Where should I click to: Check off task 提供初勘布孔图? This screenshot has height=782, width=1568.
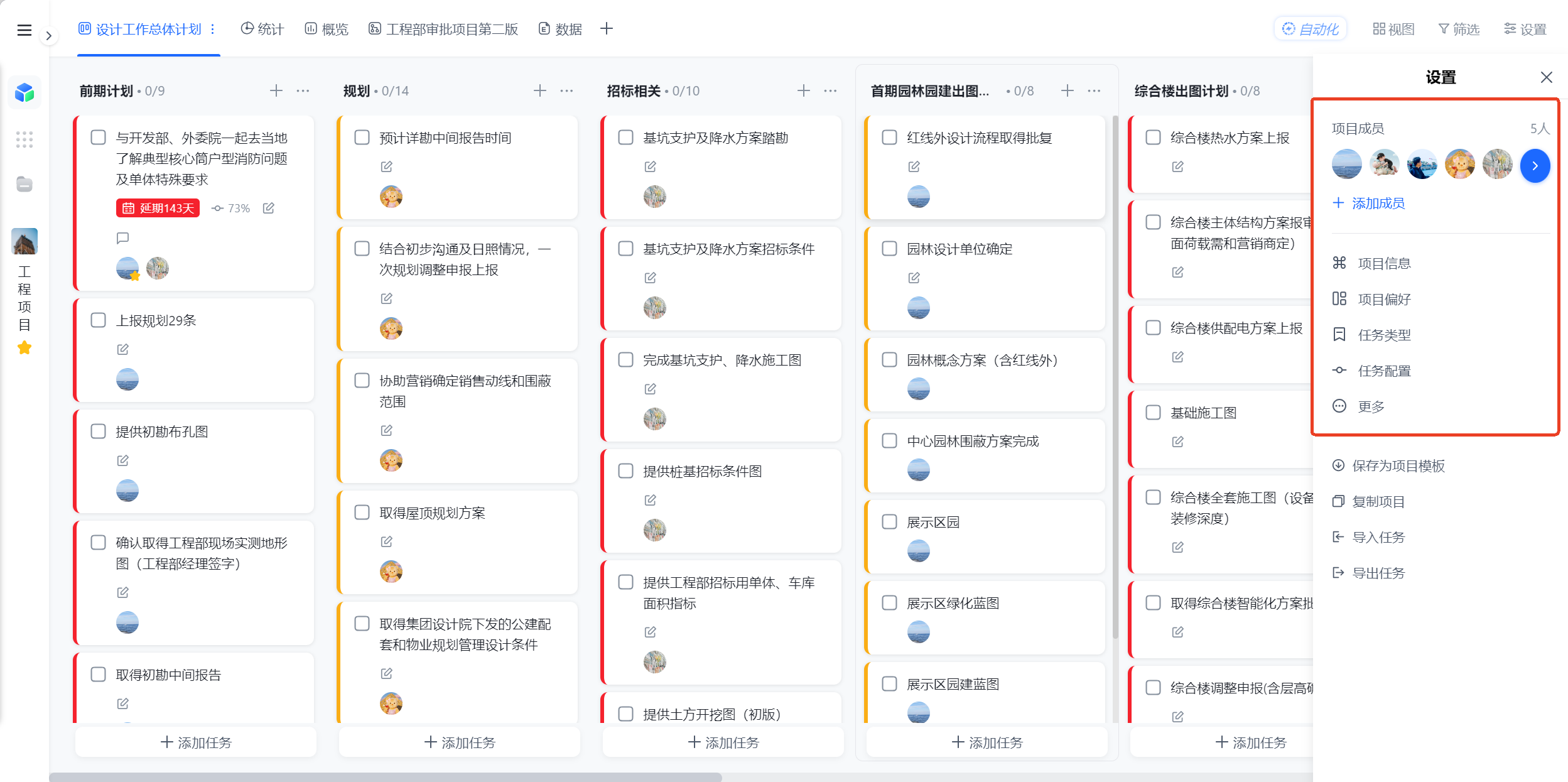coord(99,432)
